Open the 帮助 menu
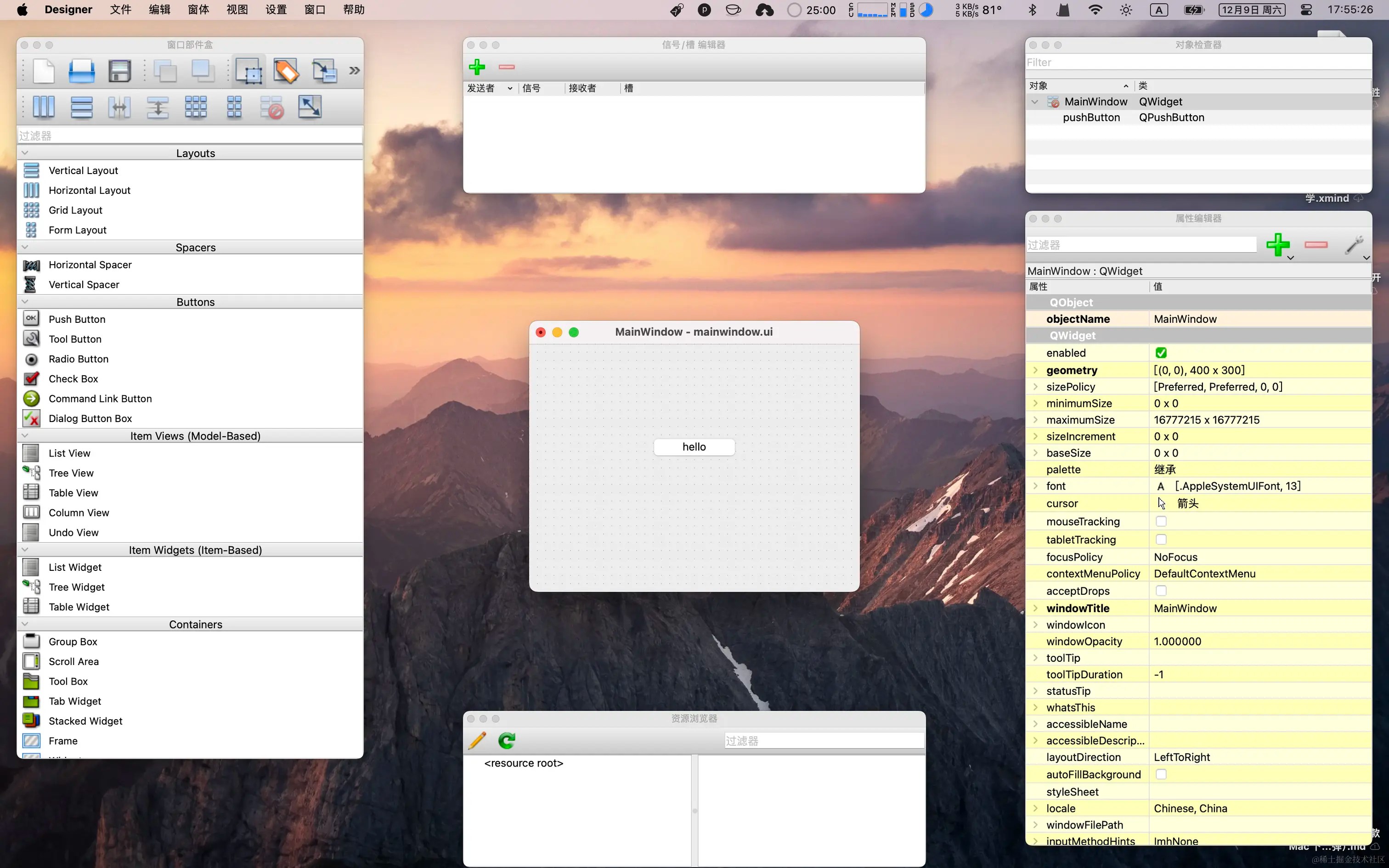The width and height of the screenshot is (1389, 868). tap(354, 9)
